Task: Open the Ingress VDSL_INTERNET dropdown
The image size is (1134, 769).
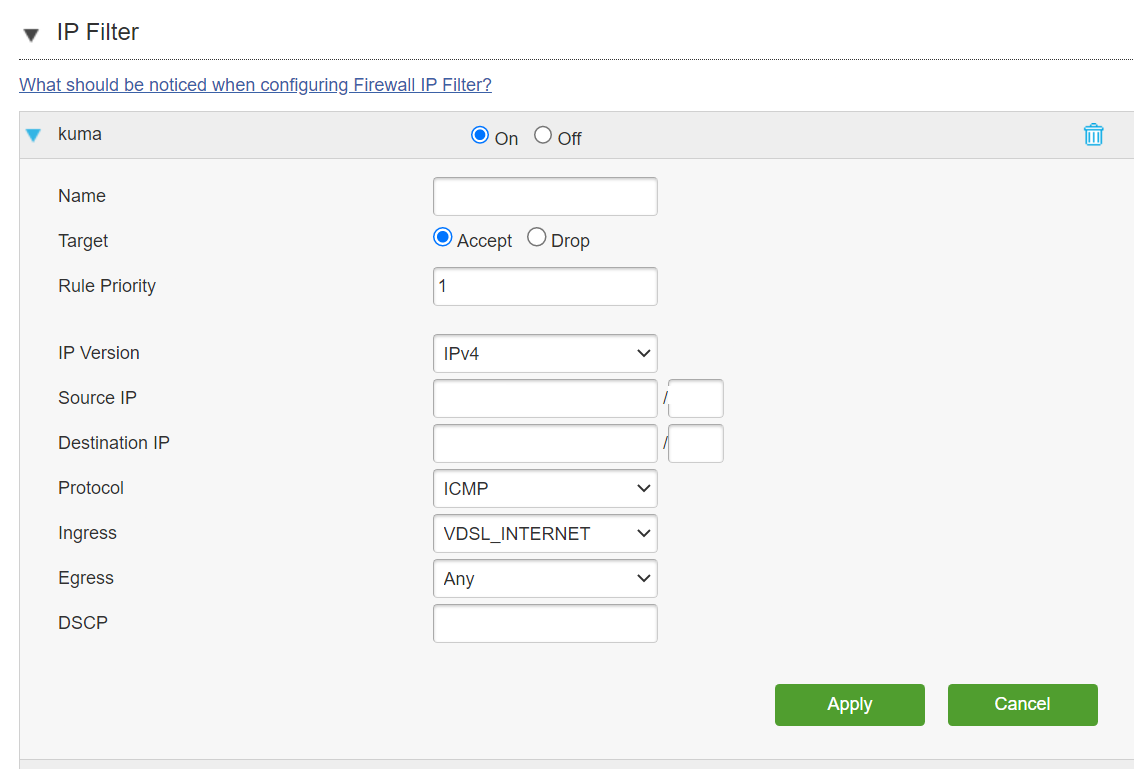Action: [545, 533]
